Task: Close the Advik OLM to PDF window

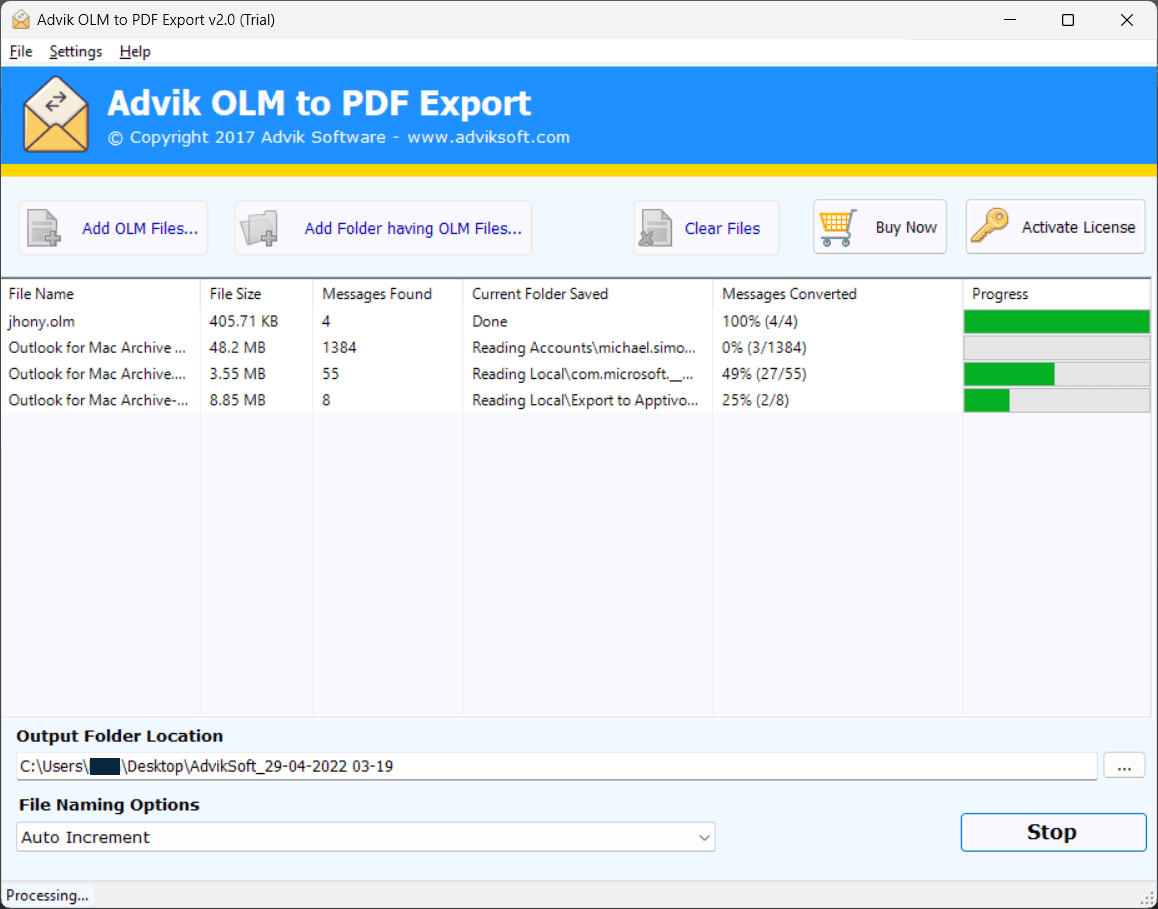Action: [1127, 20]
